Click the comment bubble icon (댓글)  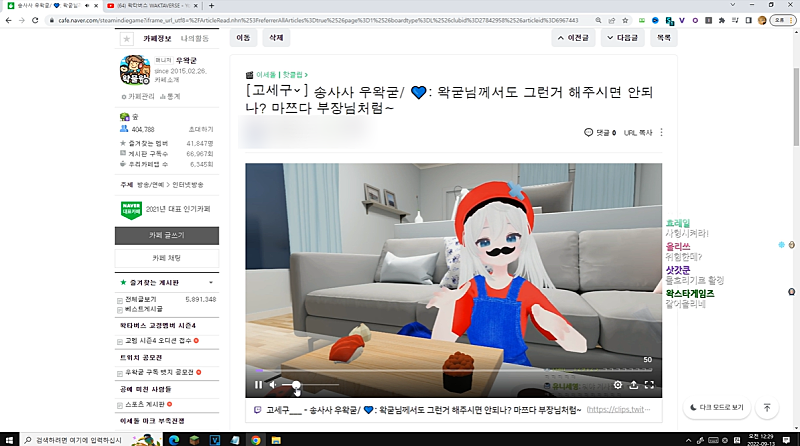click(589, 132)
